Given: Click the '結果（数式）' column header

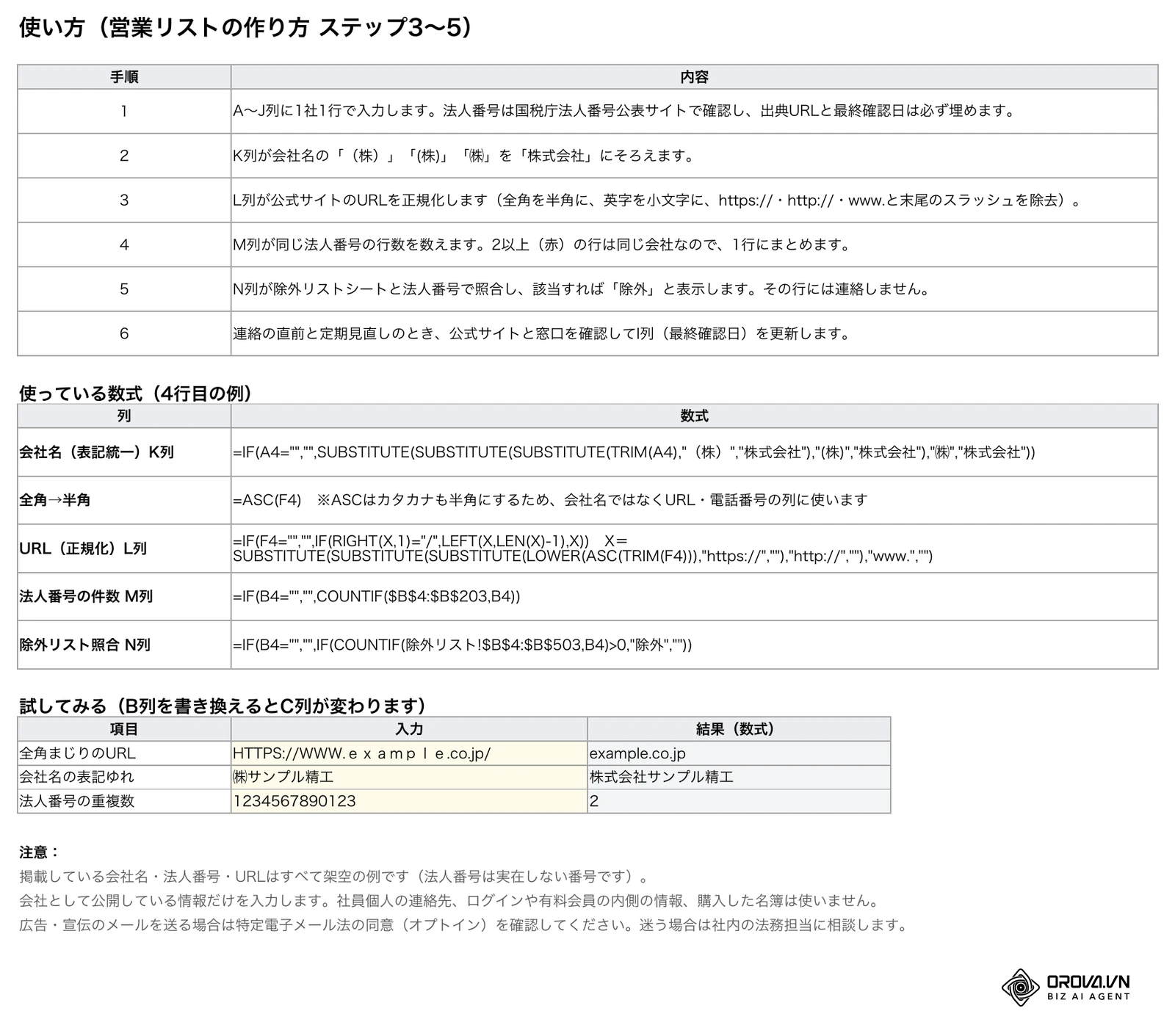Looking at the screenshot, I should [739, 729].
